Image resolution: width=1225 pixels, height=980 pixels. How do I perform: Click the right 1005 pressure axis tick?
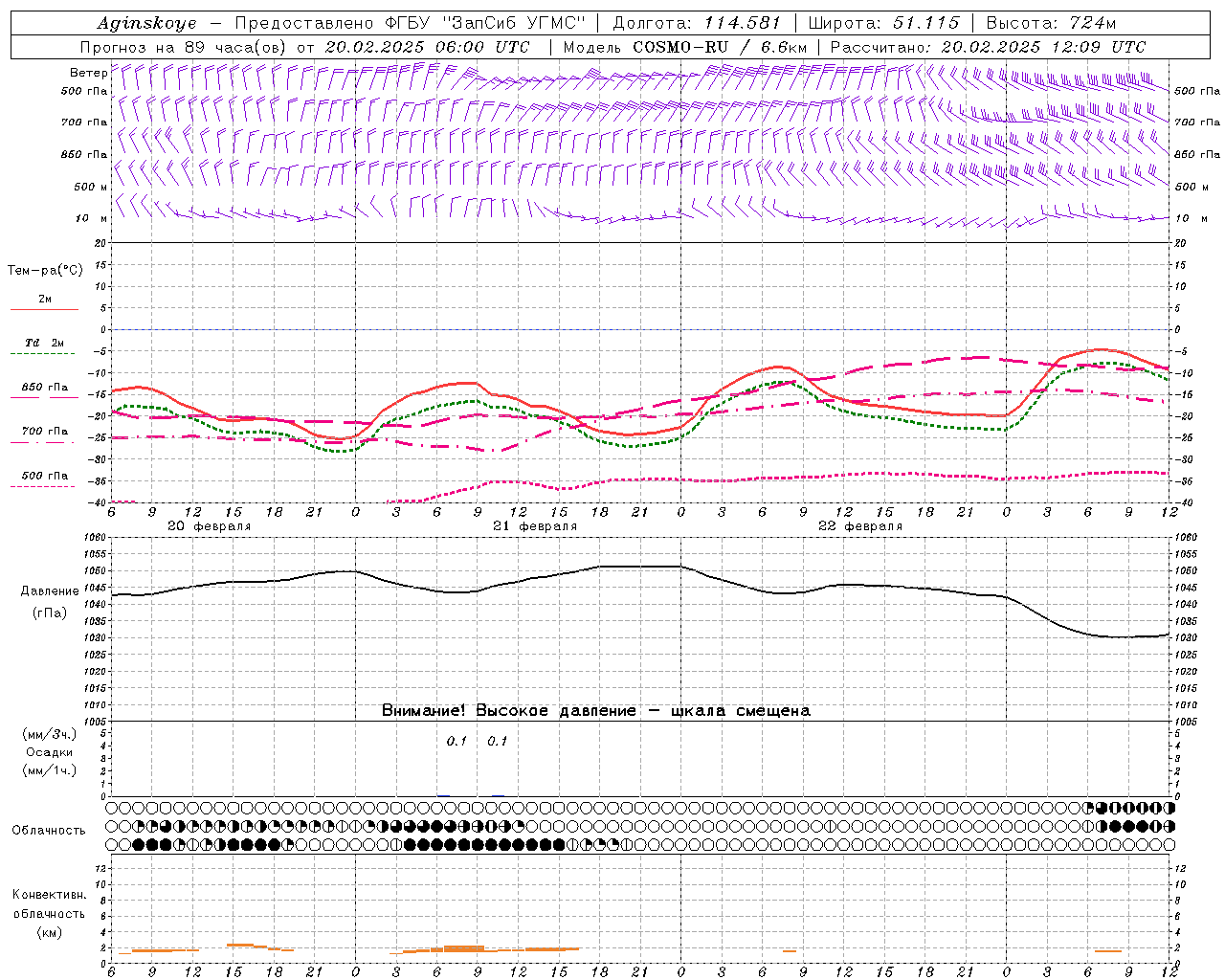pyautogui.click(x=1186, y=721)
